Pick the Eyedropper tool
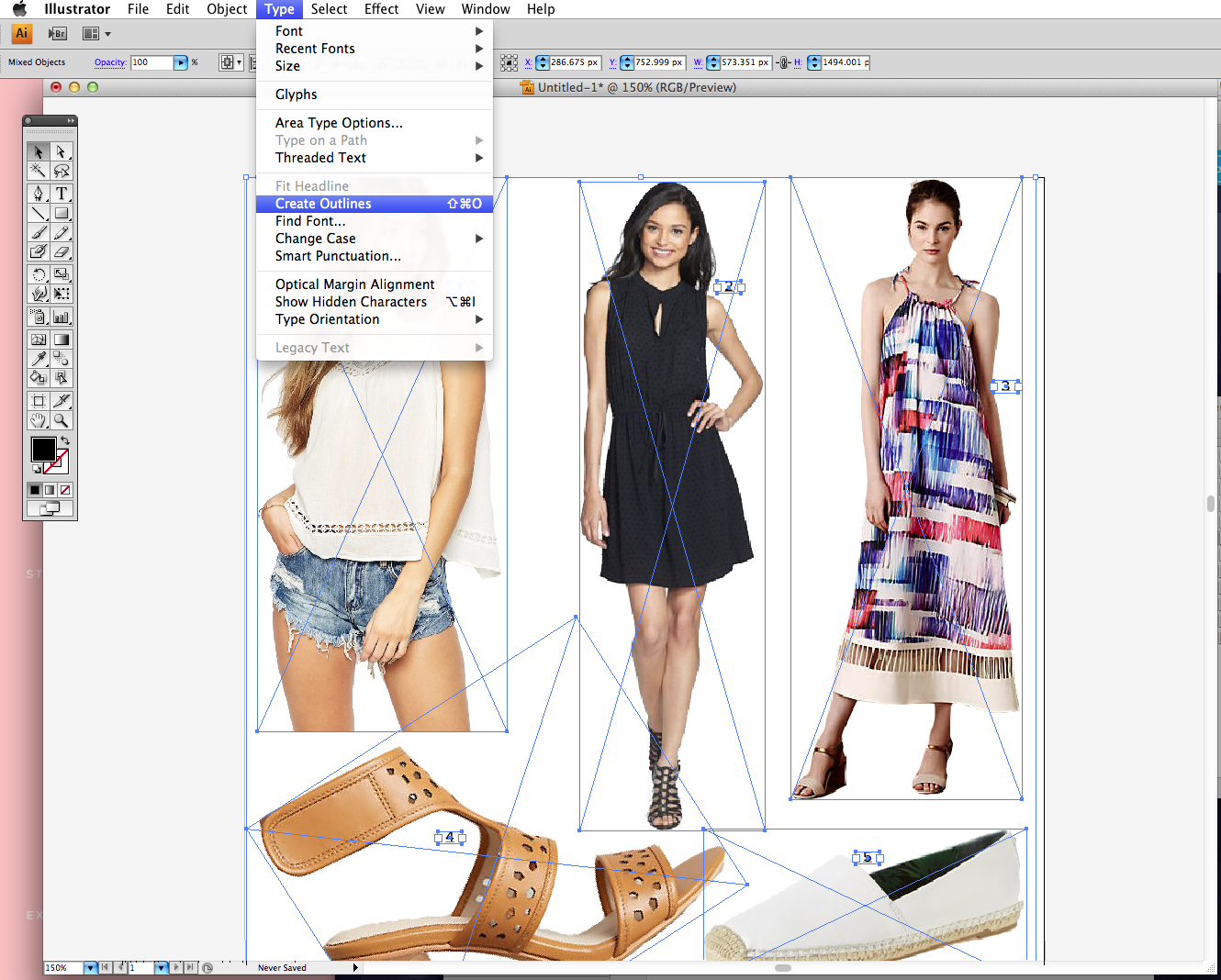 [x=39, y=358]
